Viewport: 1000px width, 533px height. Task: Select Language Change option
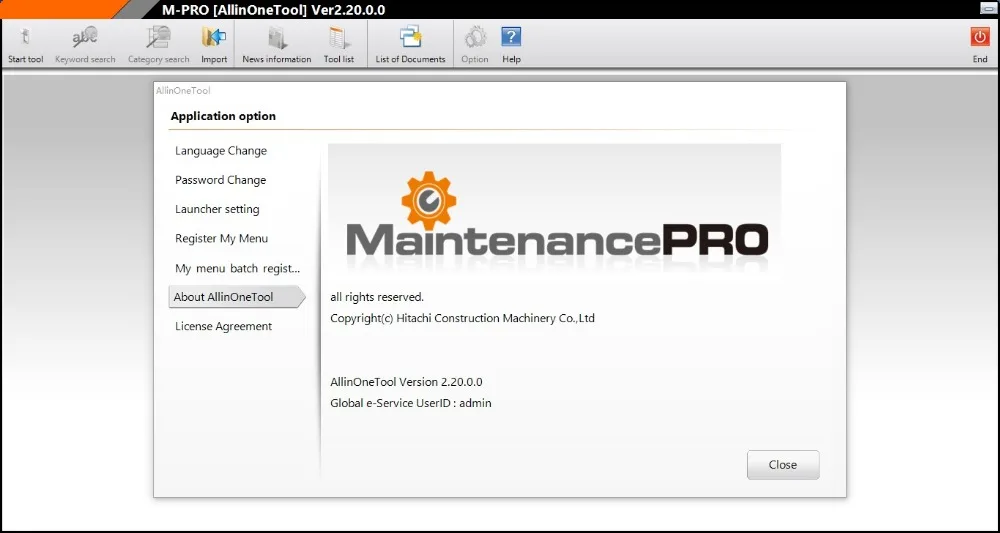221,151
